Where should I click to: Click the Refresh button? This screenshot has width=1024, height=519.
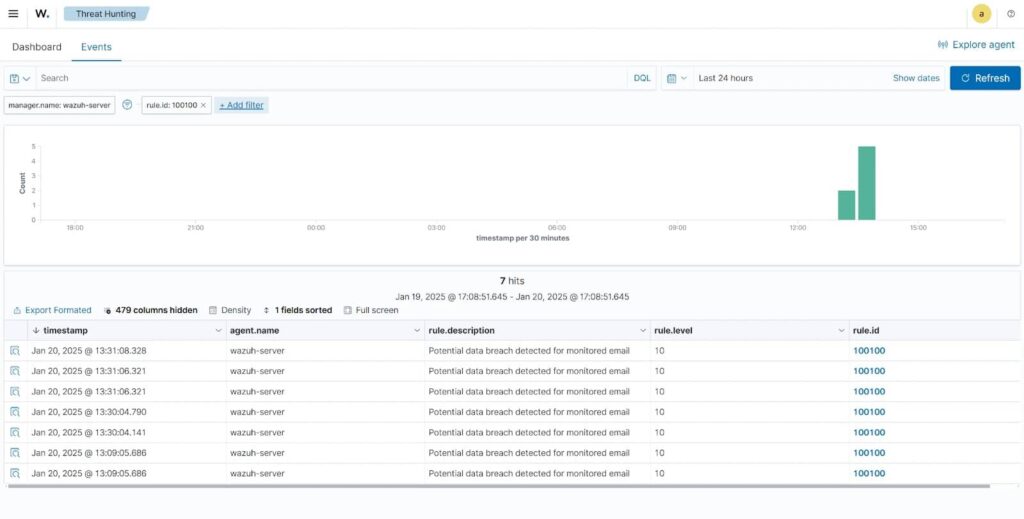(x=984, y=78)
